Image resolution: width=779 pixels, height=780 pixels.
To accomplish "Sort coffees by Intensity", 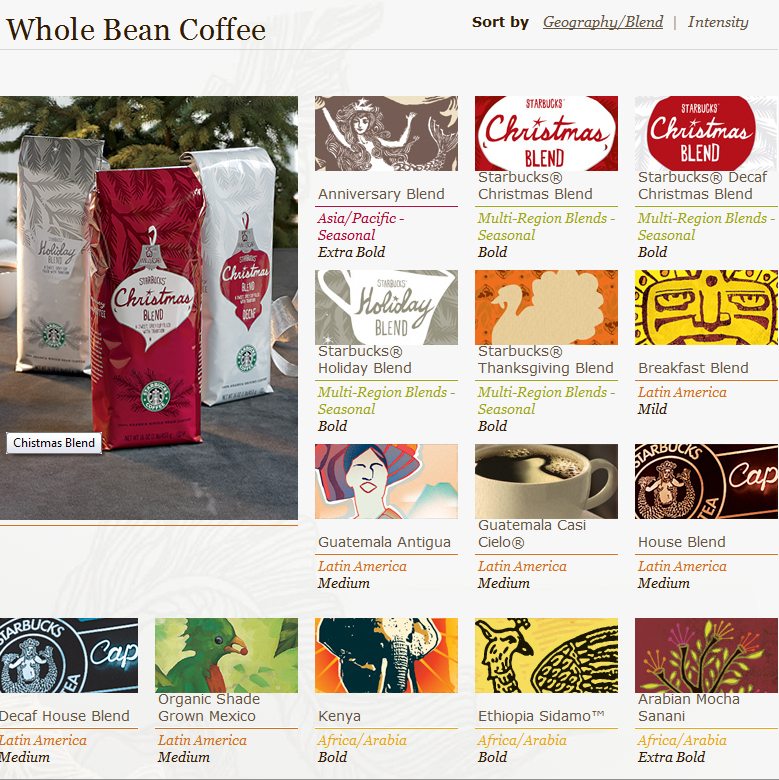I will click(718, 22).
